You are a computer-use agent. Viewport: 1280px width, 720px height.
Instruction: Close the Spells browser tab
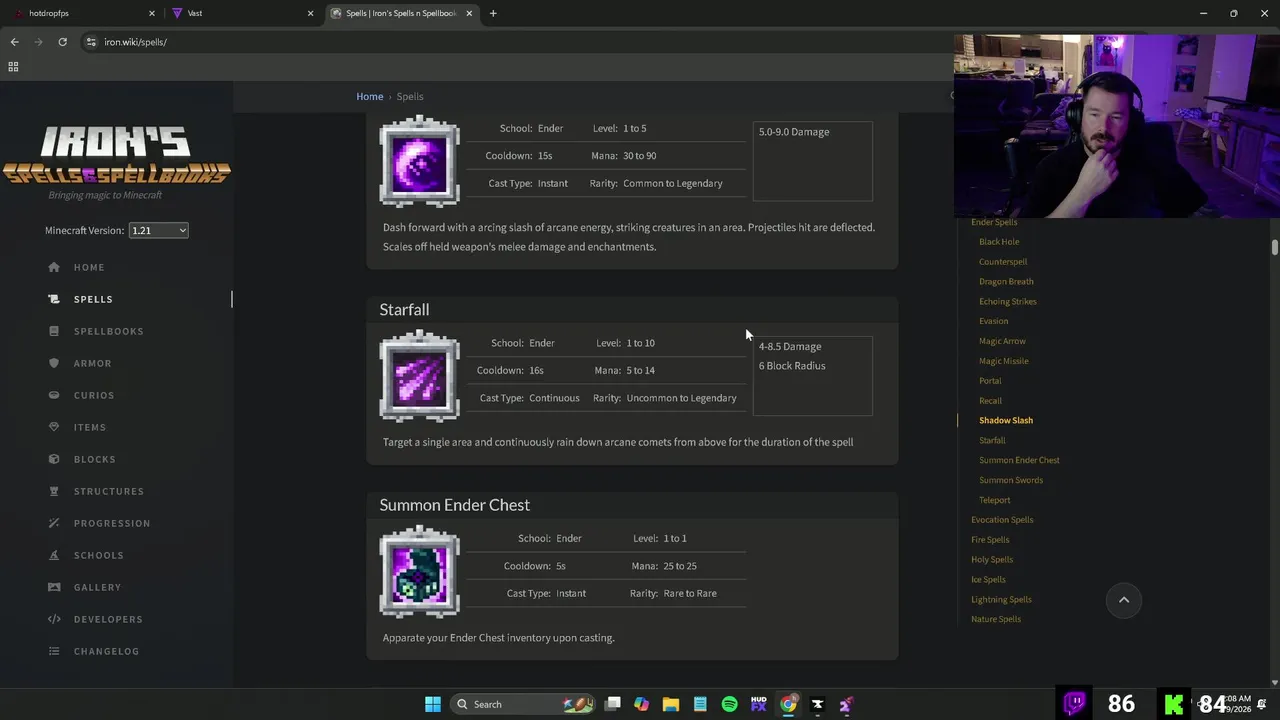tap(469, 13)
